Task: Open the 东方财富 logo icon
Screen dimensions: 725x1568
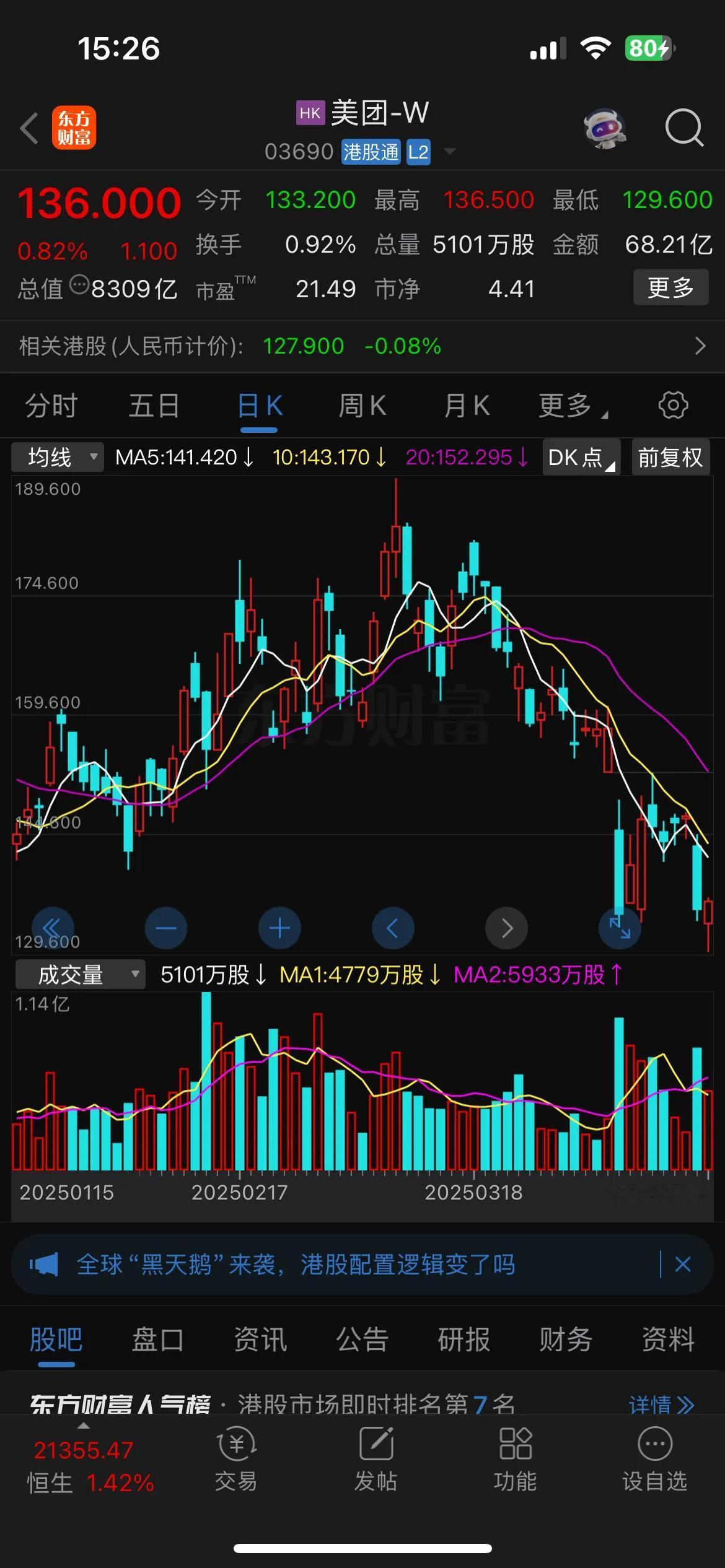Action: click(x=74, y=128)
